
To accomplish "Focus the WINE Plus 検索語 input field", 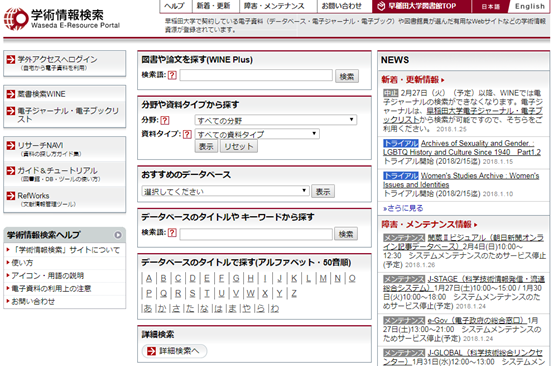I will [x=256, y=75].
